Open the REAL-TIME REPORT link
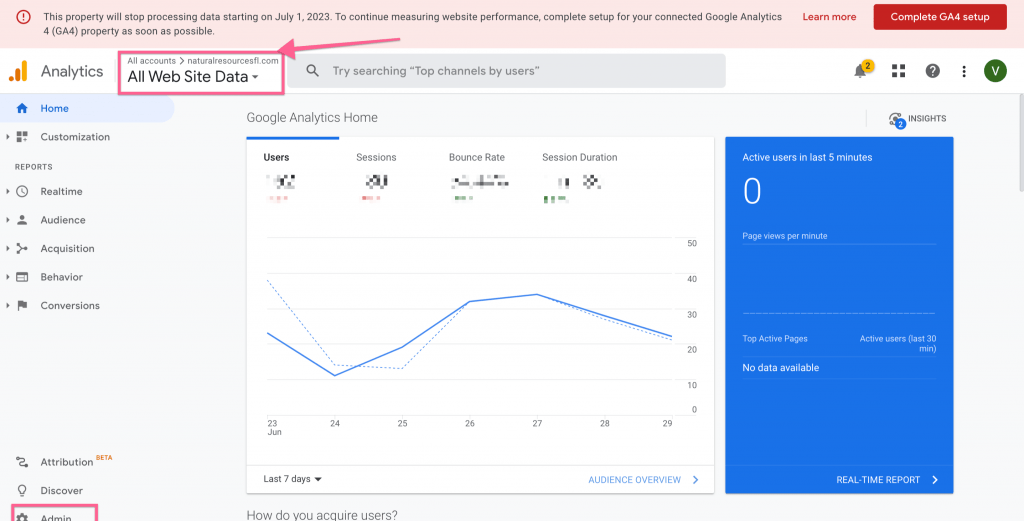1024x521 pixels. coord(878,480)
